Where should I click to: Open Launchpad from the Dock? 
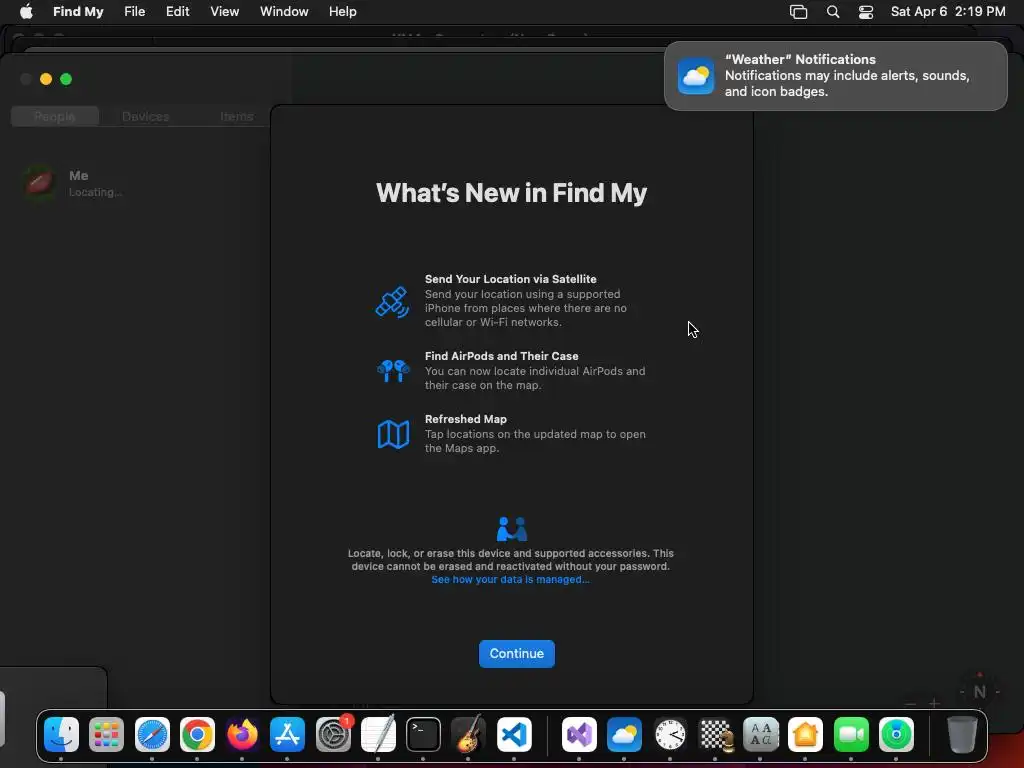pyautogui.click(x=106, y=735)
